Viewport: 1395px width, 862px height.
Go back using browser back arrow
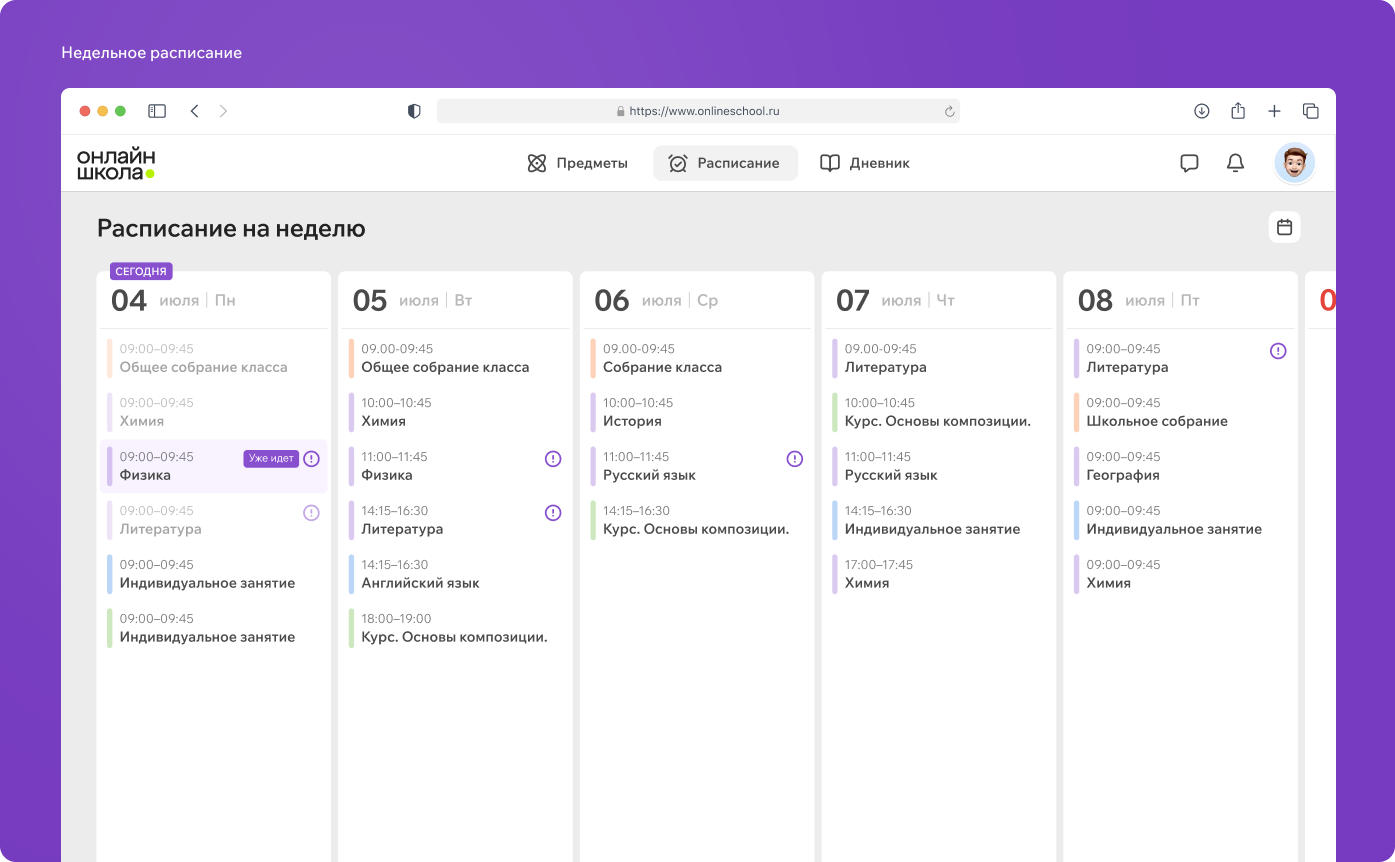coord(195,111)
